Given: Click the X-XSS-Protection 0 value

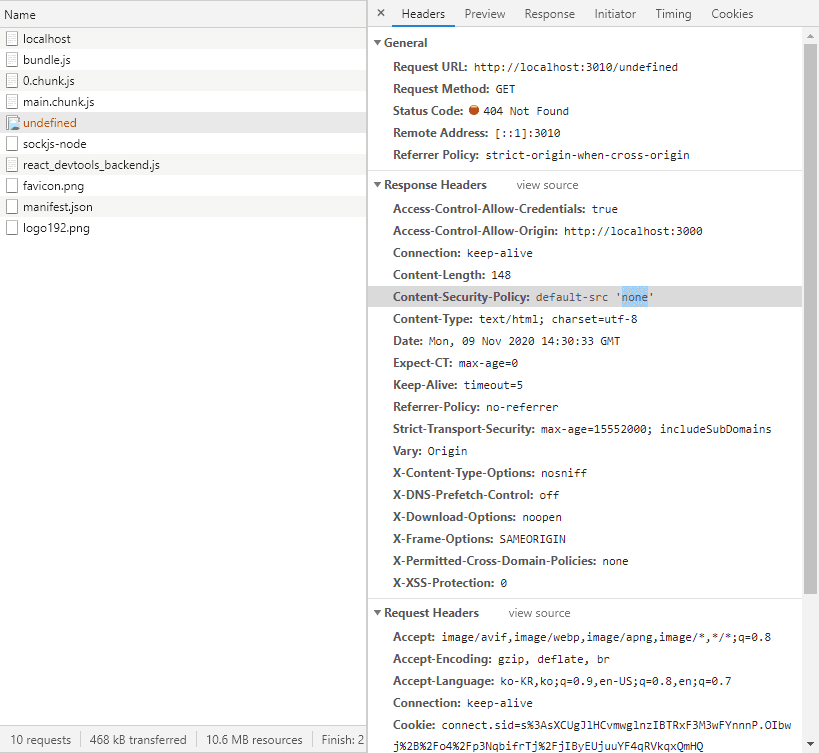Looking at the screenshot, I should (503, 583).
